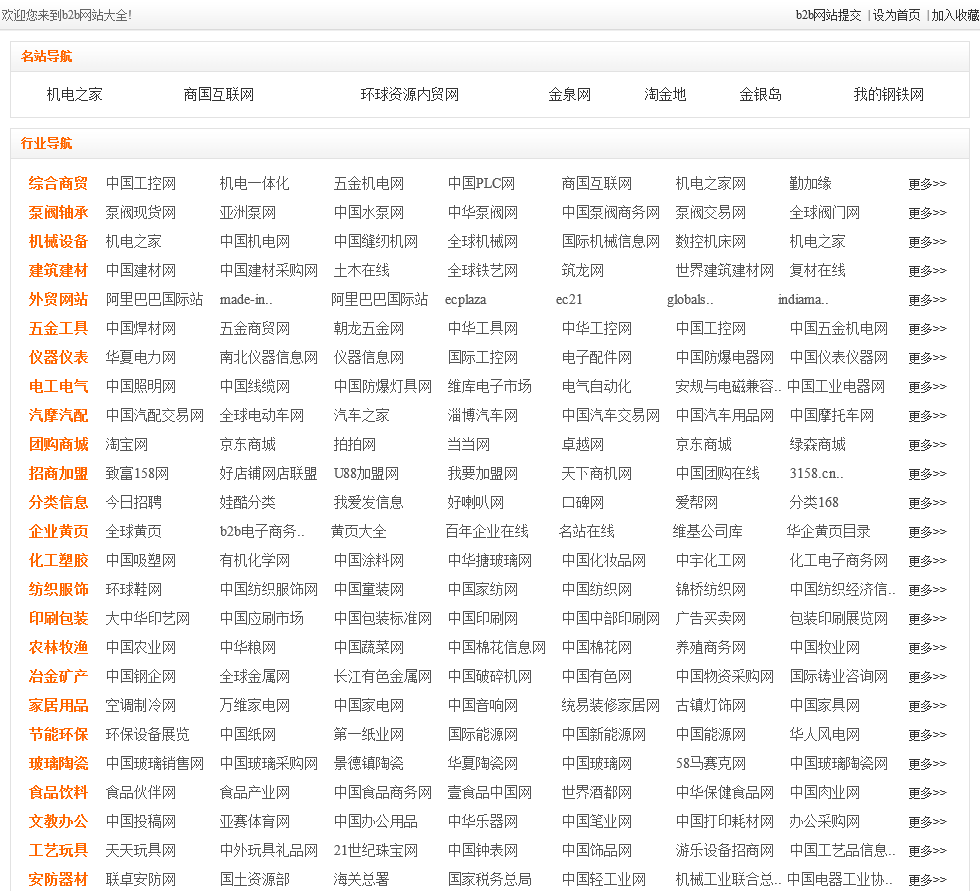This screenshot has height=891, width=980.
Task: Click 加入收藏 in top bar
Action: click(955, 15)
